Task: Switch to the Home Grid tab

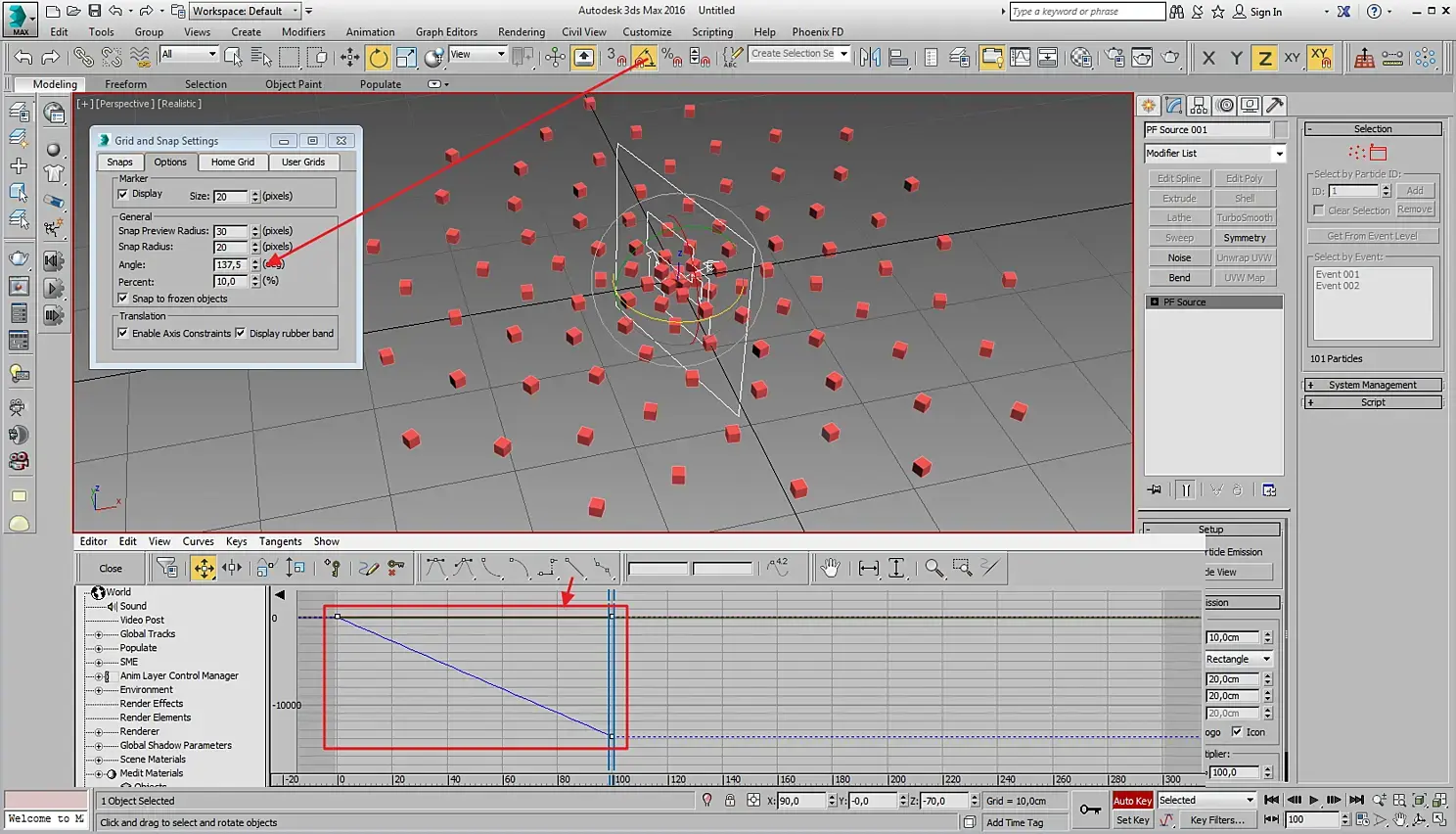Action: pyautogui.click(x=232, y=162)
